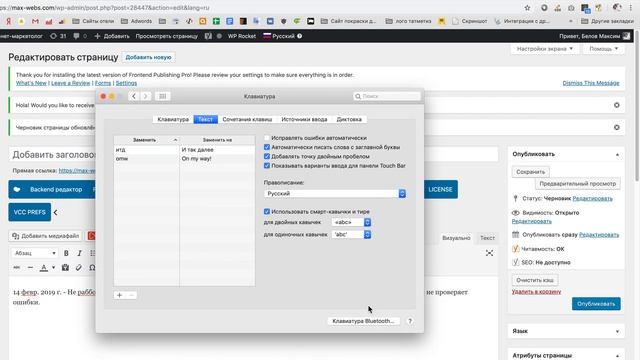
Task: Open the double quotes style dropdown
Action: click(351, 222)
